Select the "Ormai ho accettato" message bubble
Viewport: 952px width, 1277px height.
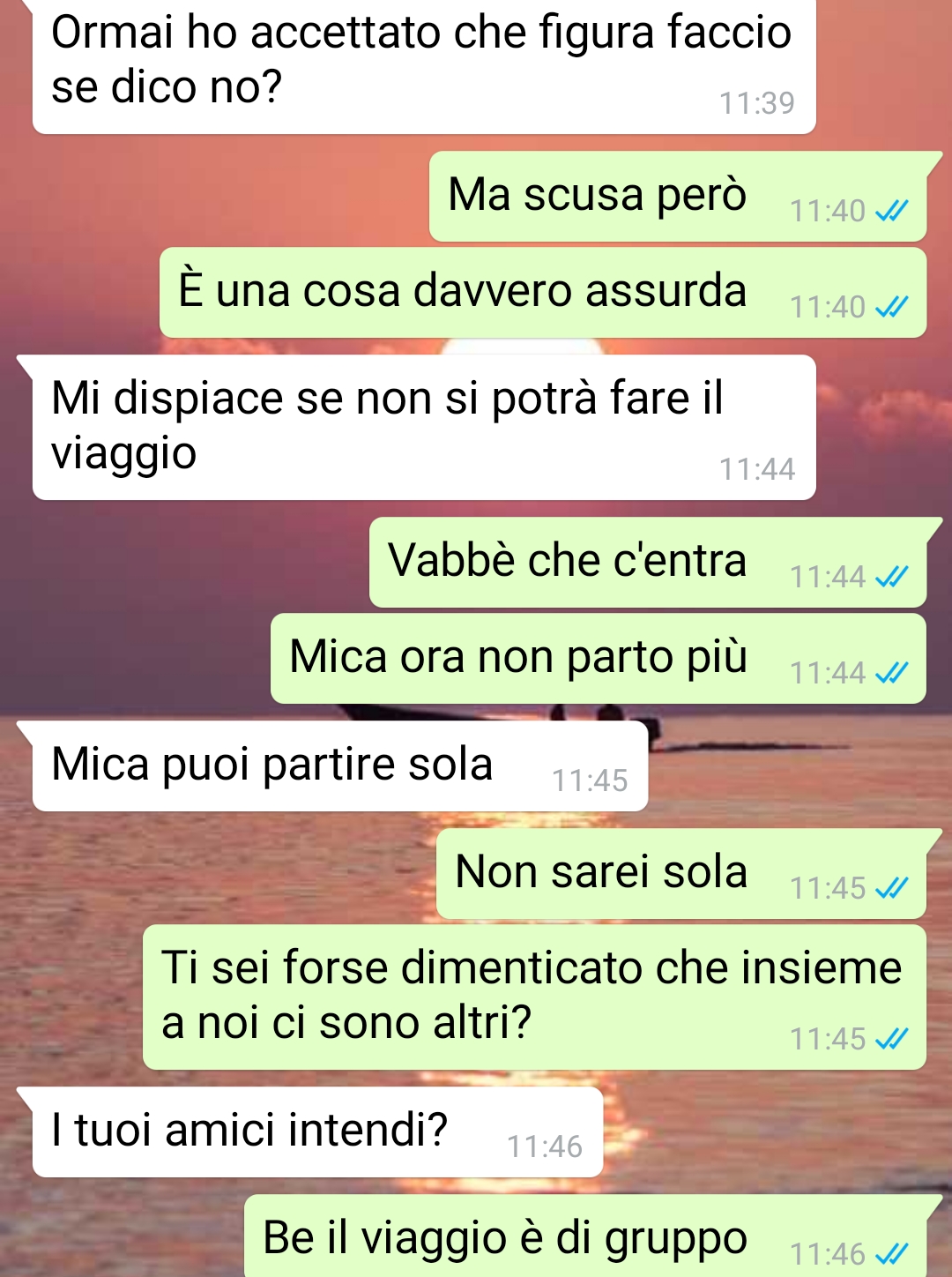pyautogui.click(x=424, y=66)
